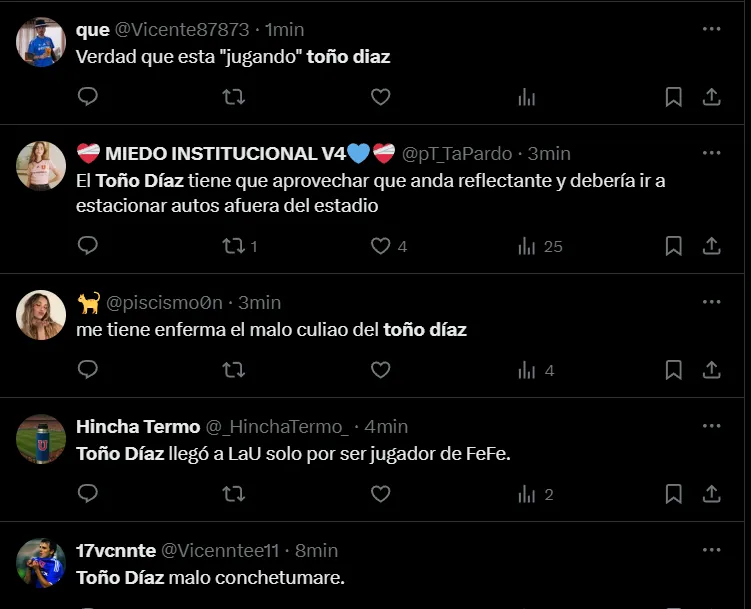This screenshot has height=609, width=751.
Task: Open the 3min timestamp on MIEDO INSTITUCIONAL tweet
Action: point(549,154)
